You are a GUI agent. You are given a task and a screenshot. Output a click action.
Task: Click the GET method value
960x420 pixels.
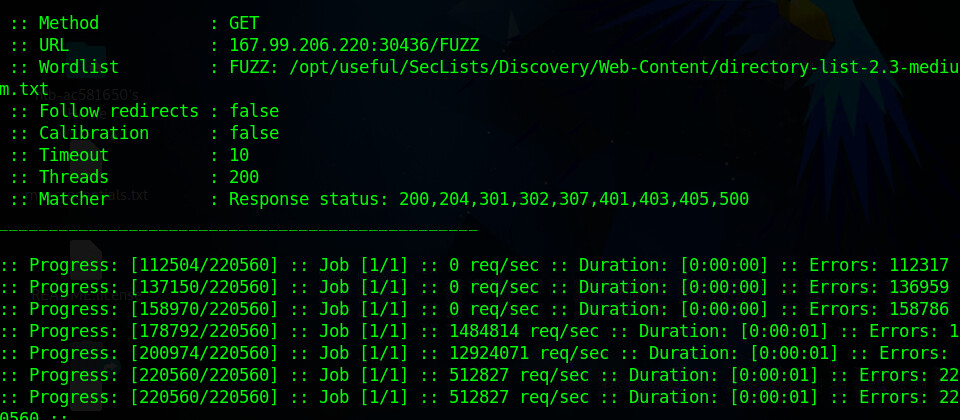coord(244,21)
